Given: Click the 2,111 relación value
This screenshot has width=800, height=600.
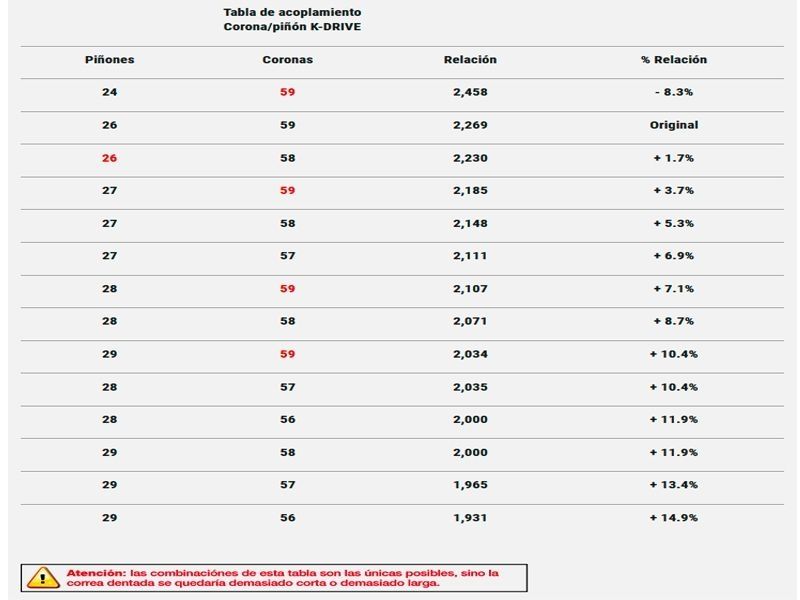Looking at the screenshot, I should coord(470,256).
